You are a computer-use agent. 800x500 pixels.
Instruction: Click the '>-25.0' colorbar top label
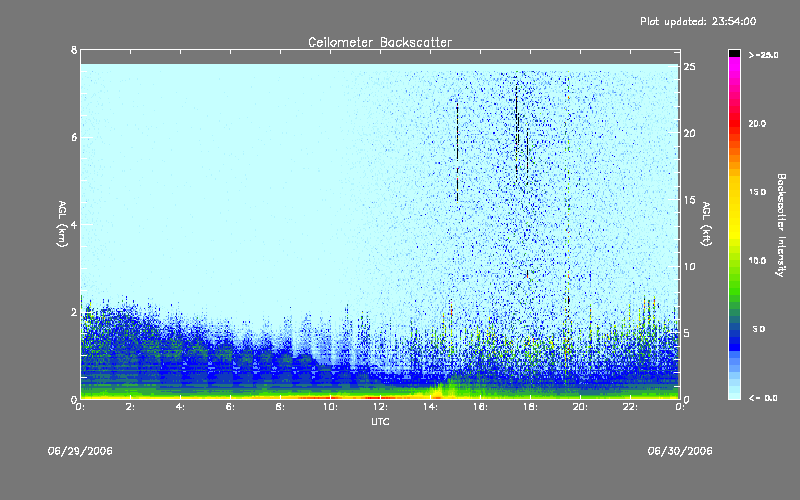point(763,55)
